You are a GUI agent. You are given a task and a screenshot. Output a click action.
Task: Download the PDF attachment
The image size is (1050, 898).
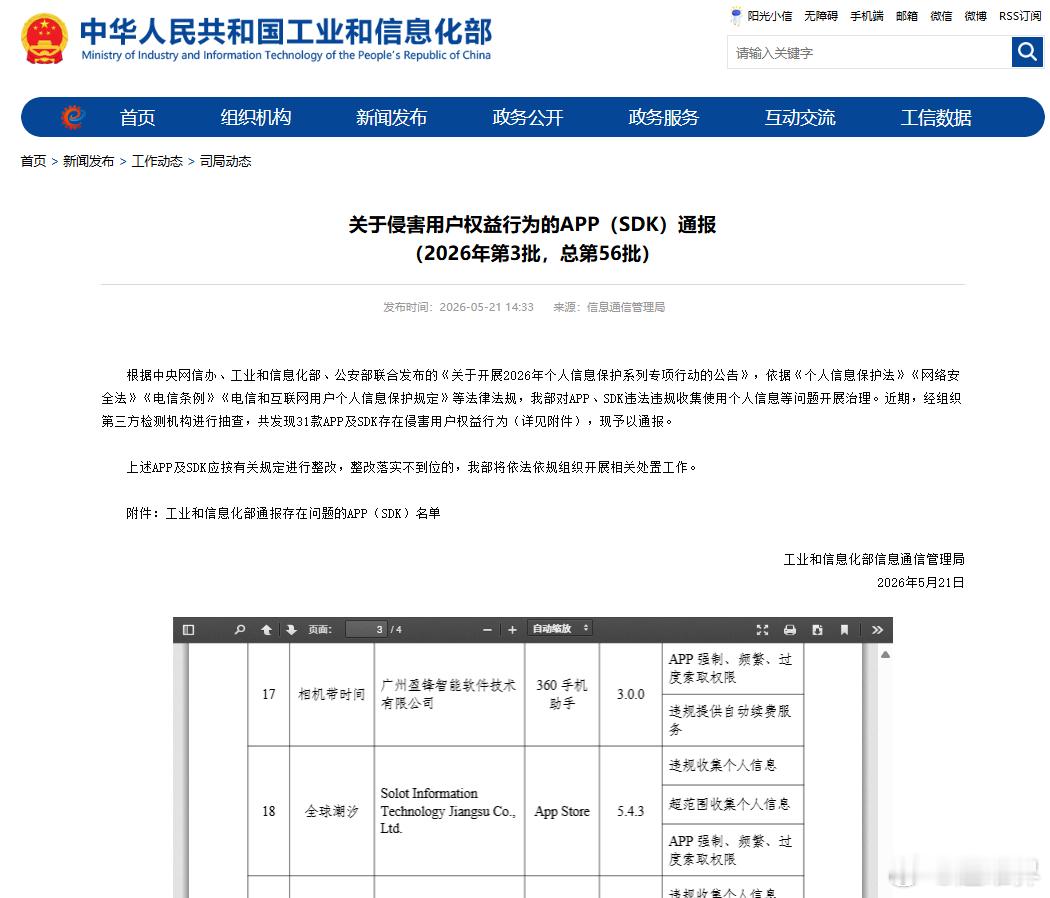coord(817,629)
